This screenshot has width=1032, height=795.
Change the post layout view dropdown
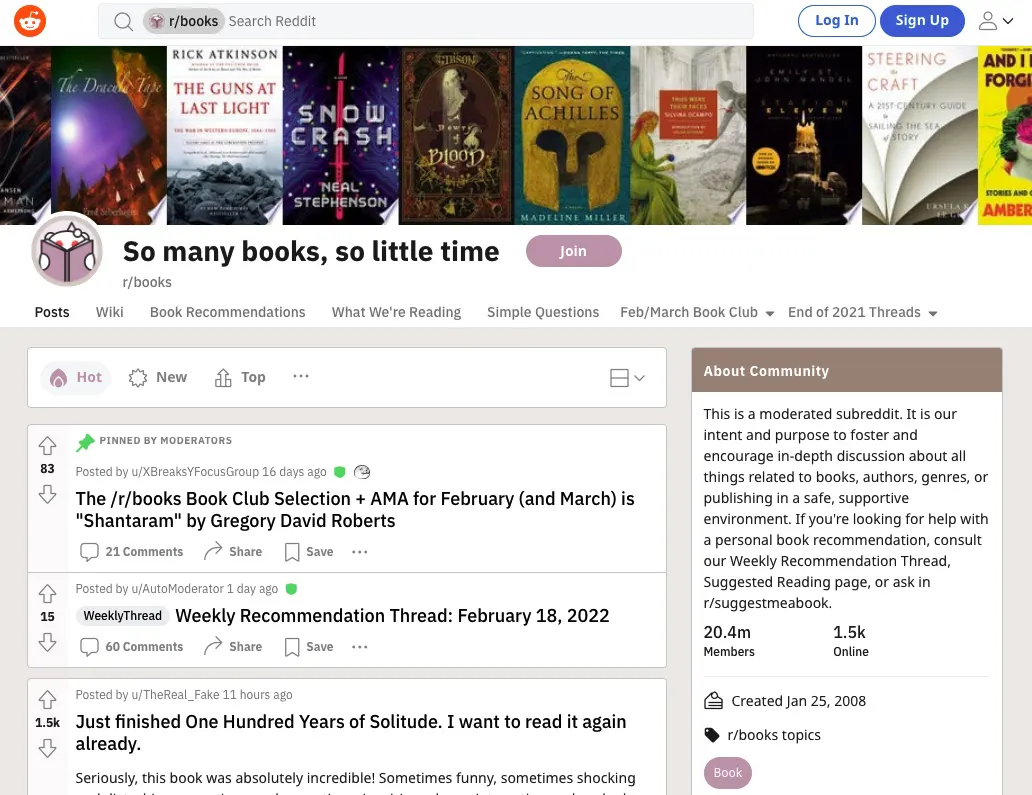pos(627,378)
